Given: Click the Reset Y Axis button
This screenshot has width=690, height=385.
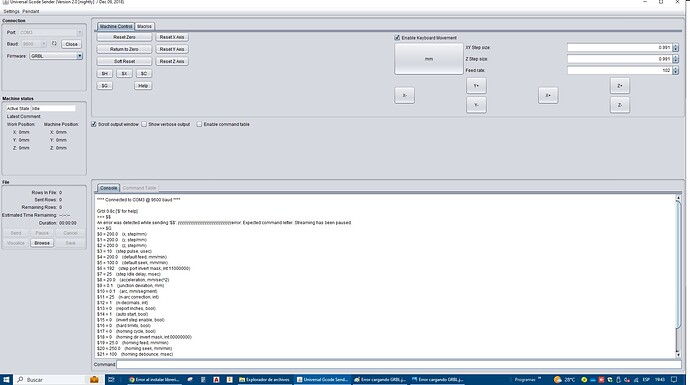Looking at the screenshot, I should pyautogui.click(x=172, y=49).
